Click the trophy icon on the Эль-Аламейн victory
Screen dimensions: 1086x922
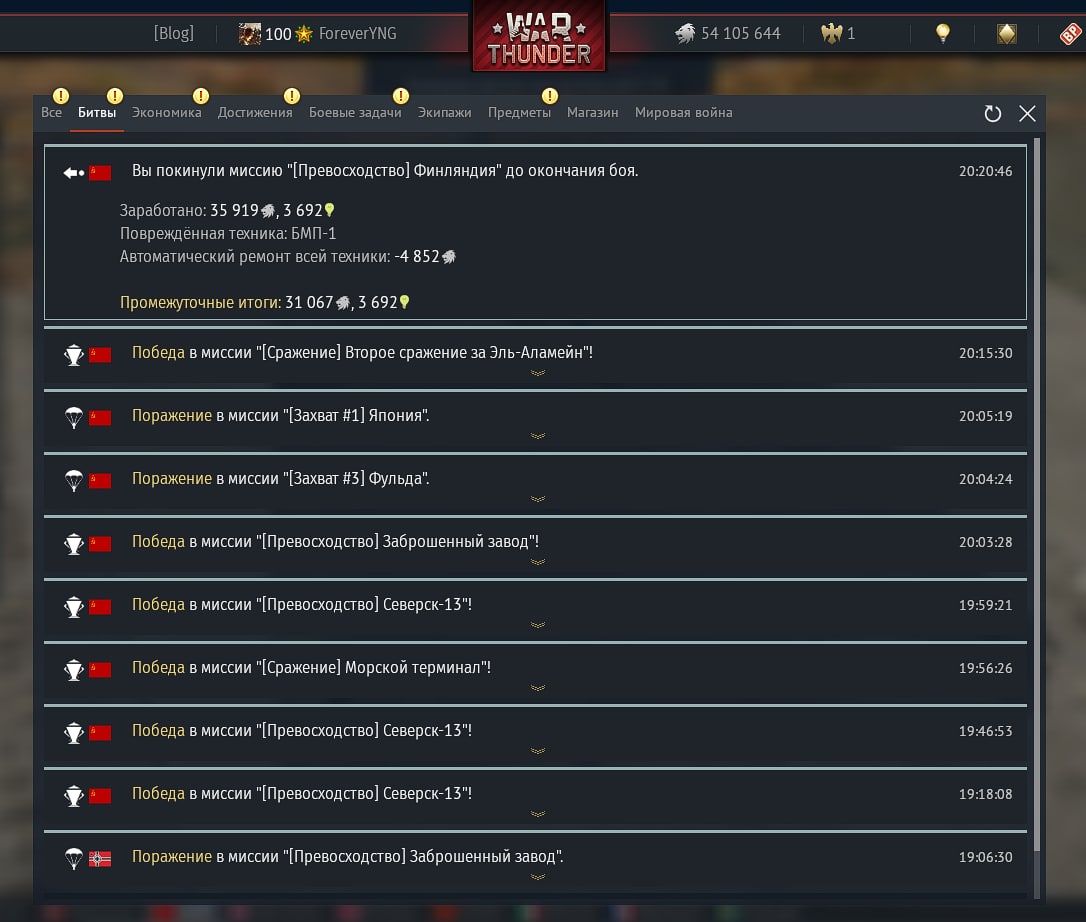click(x=73, y=355)
